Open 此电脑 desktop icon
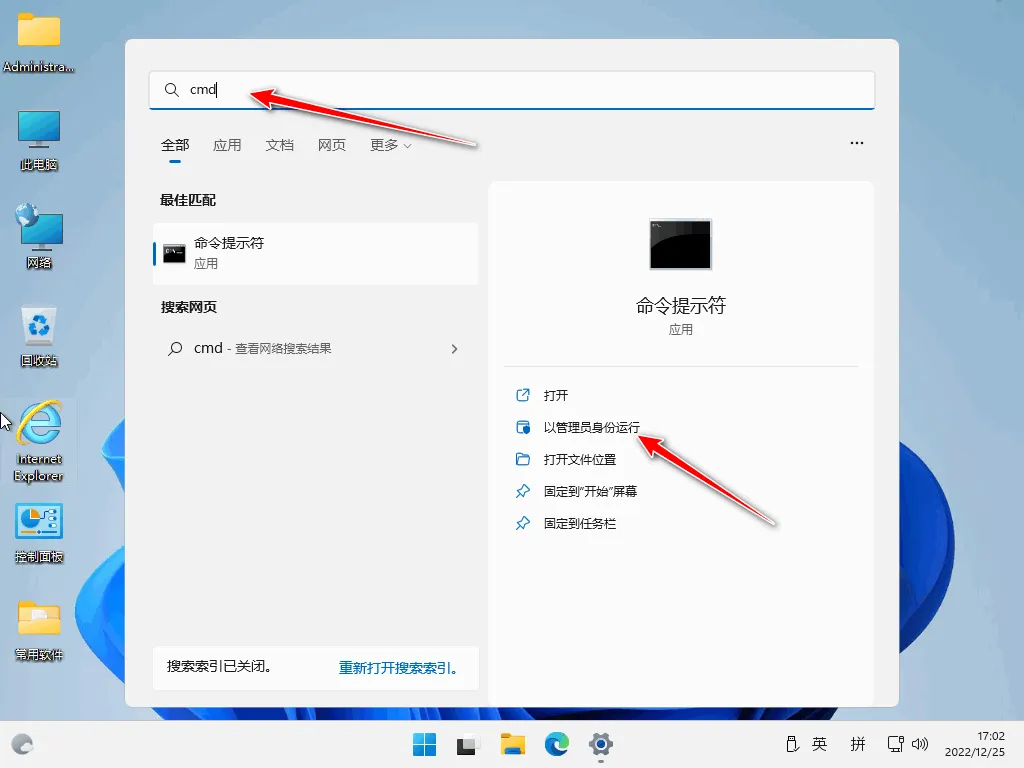This screenshot has width=1024, height=768. (39, 130)
